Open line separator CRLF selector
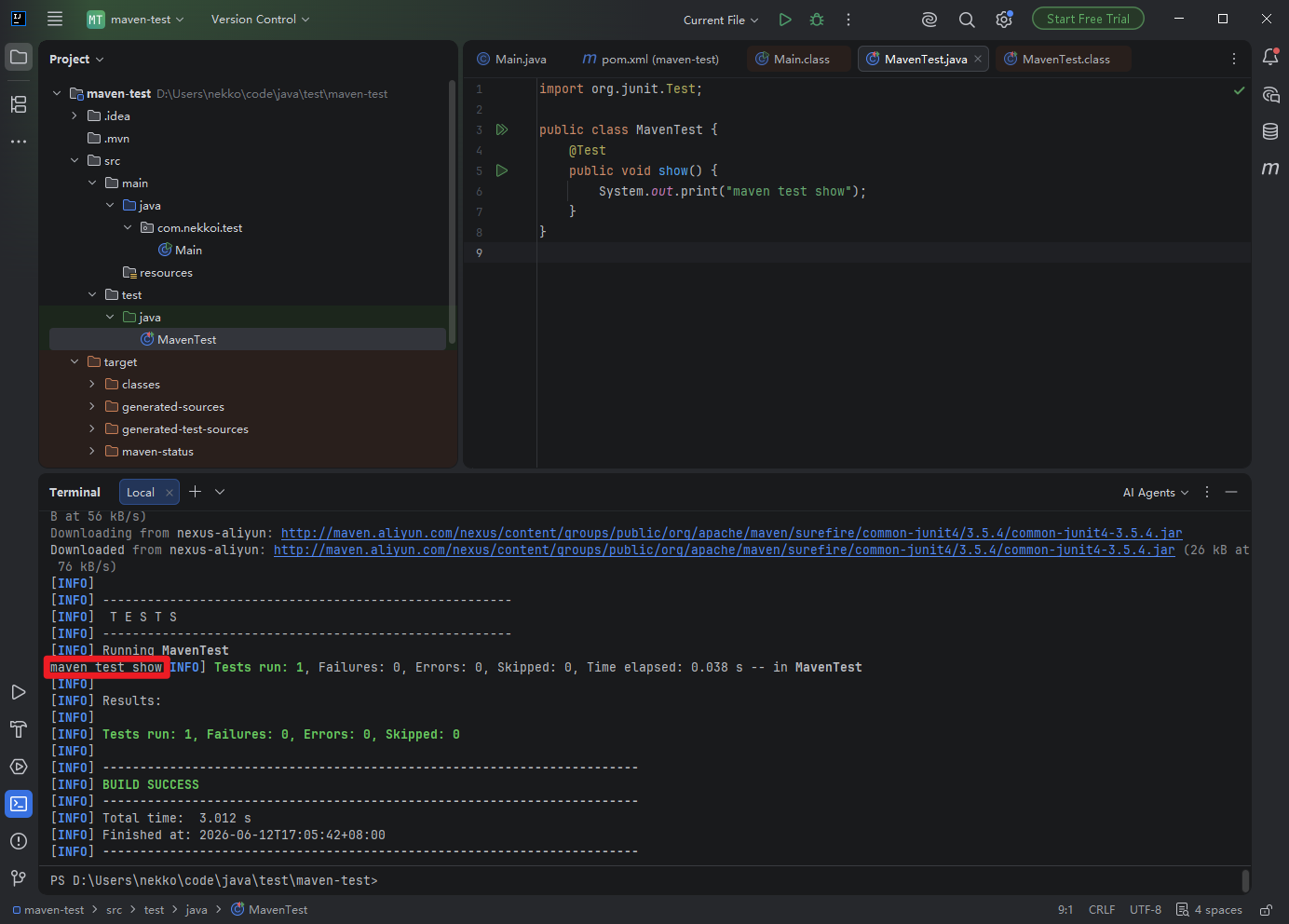The image size is (1289, 924). pyautogui.click(x=1102, y=910)
